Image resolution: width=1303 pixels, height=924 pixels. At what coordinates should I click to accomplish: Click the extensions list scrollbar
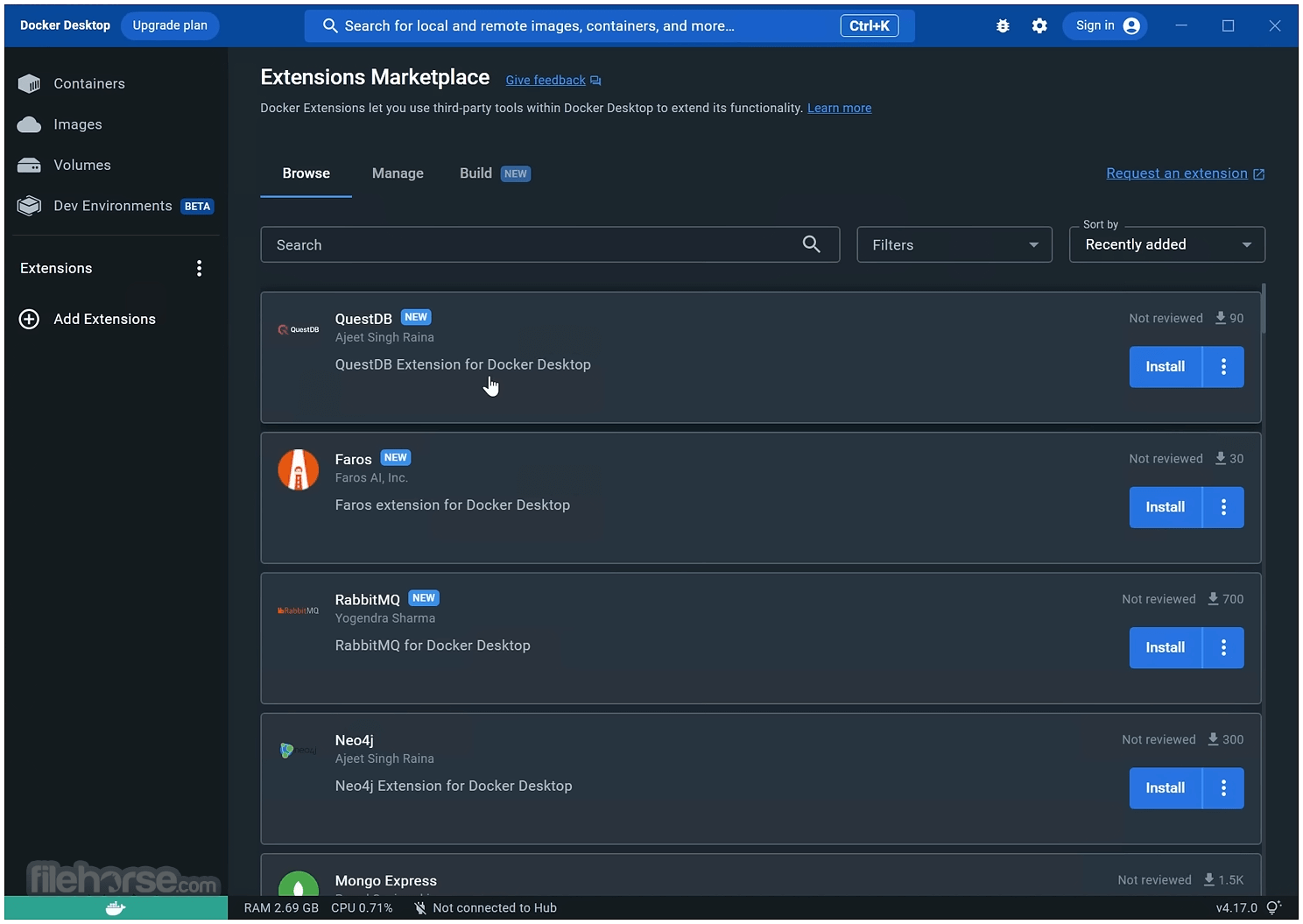1264,308
